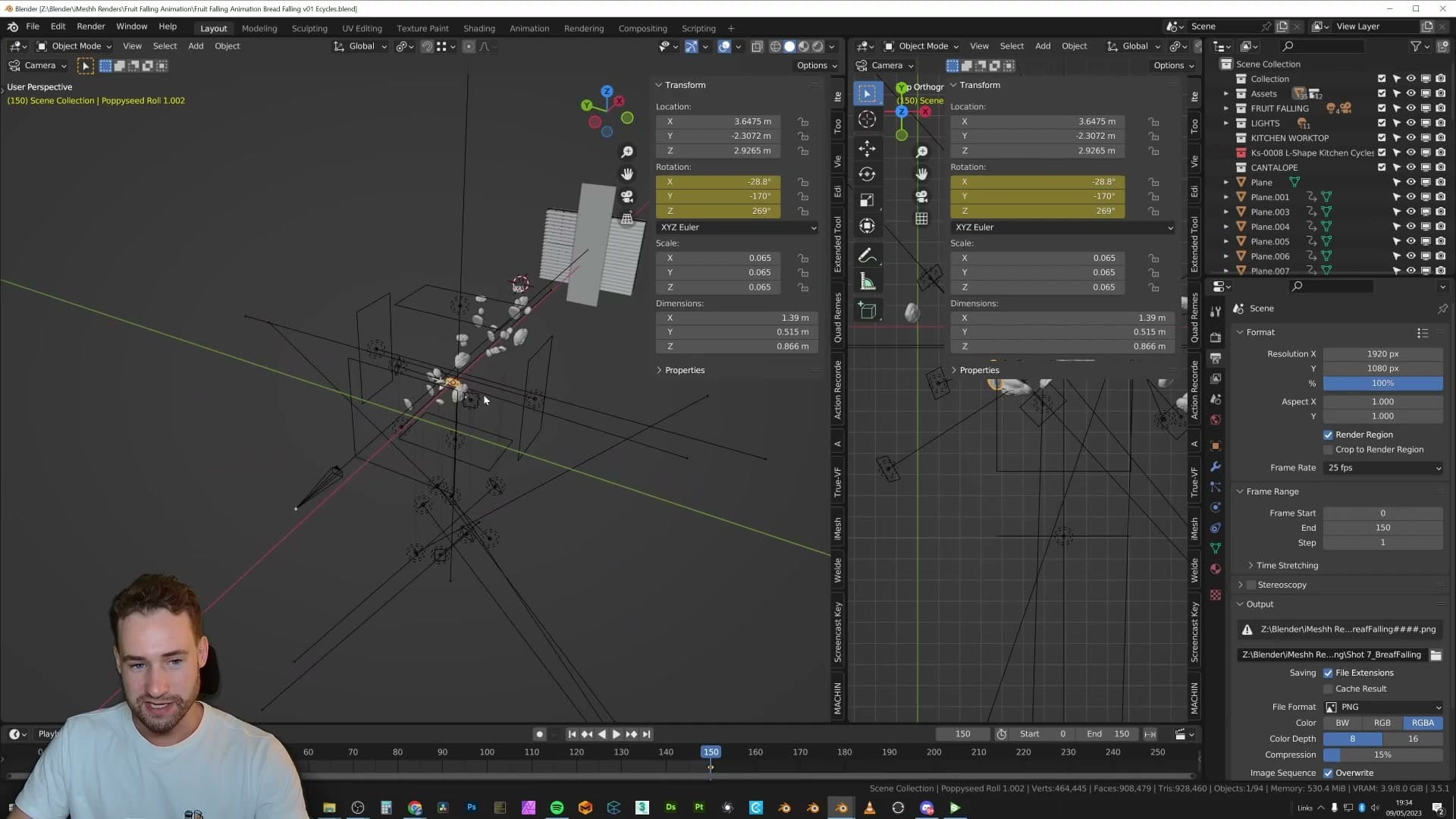Image resolution: width=1456 pixels, height=819 pixels.
Task: Click the Resolution percentage 100% slider
Action: click(1383, 384)
